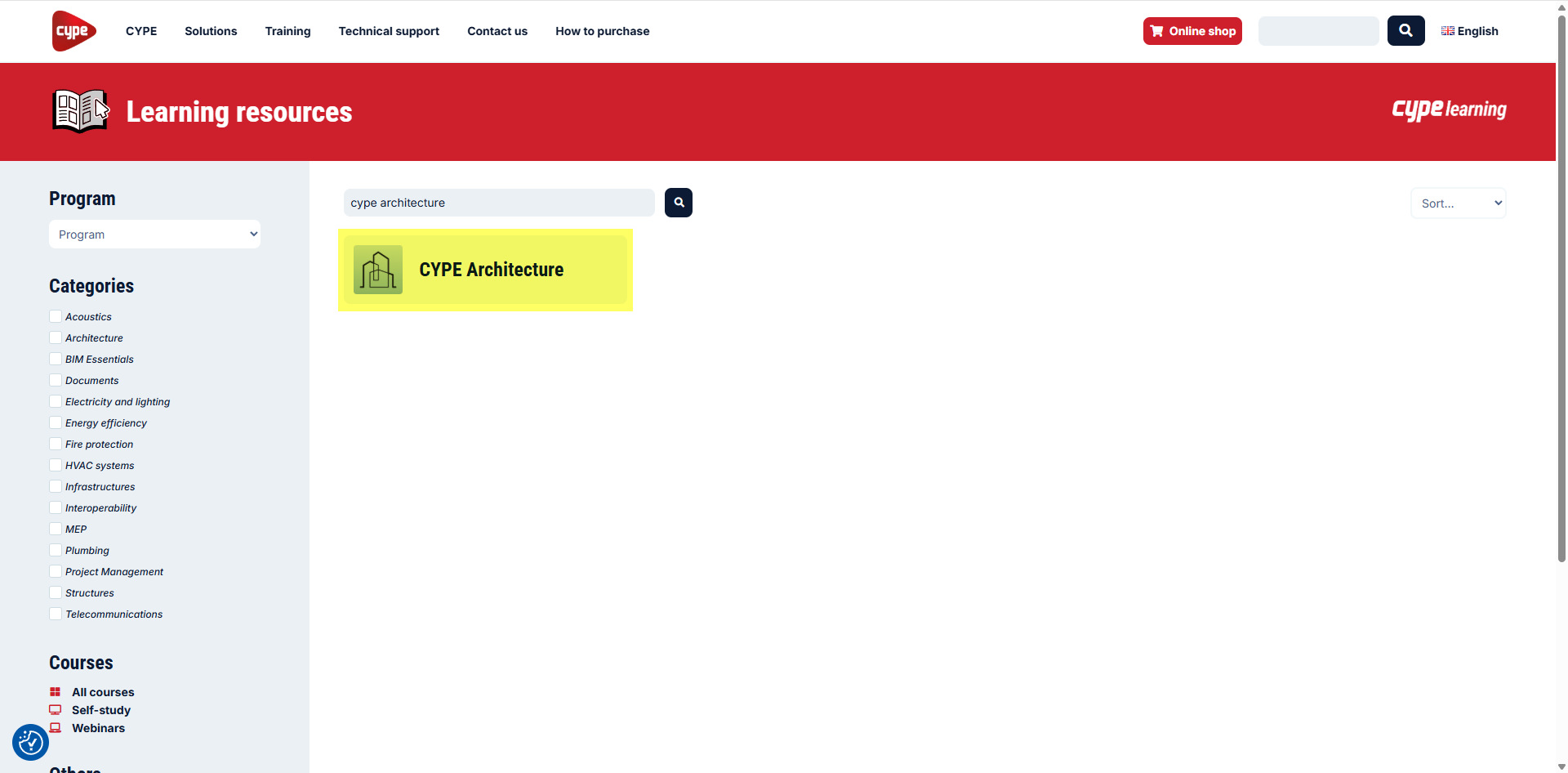1568x773 pixels.
Task: Enable the Acoustics category checkbox
Action: [x=56, y=316]
